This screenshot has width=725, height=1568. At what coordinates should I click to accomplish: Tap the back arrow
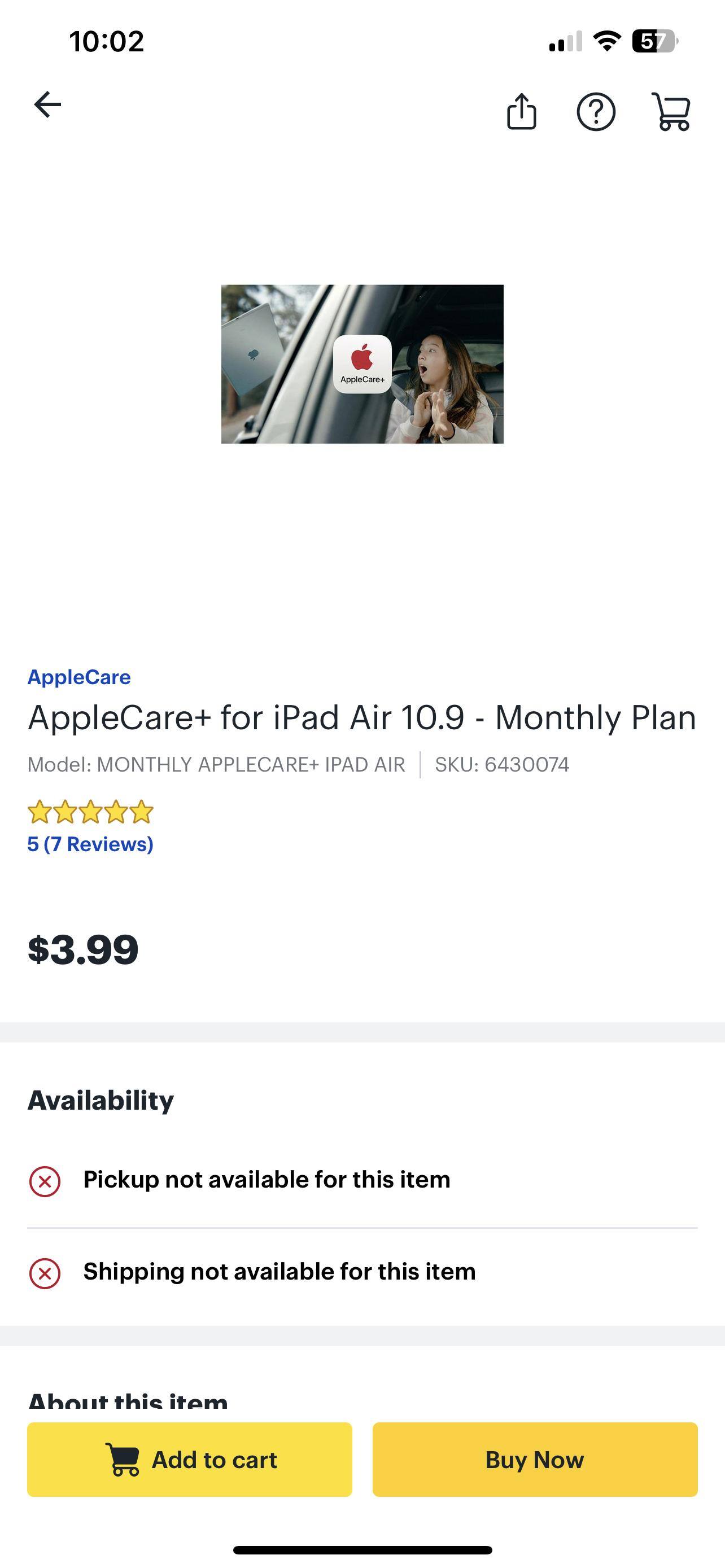tap(48, 103)
